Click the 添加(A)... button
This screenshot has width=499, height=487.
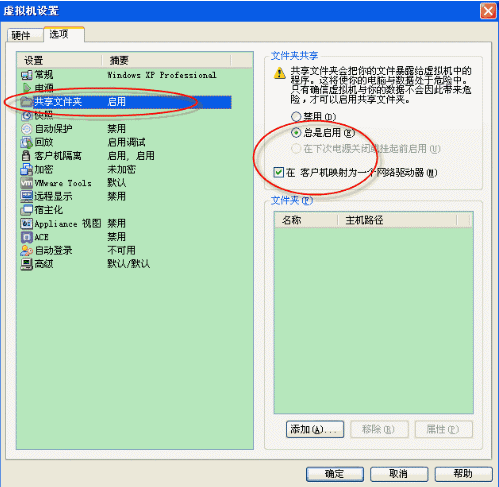(315, 429)
